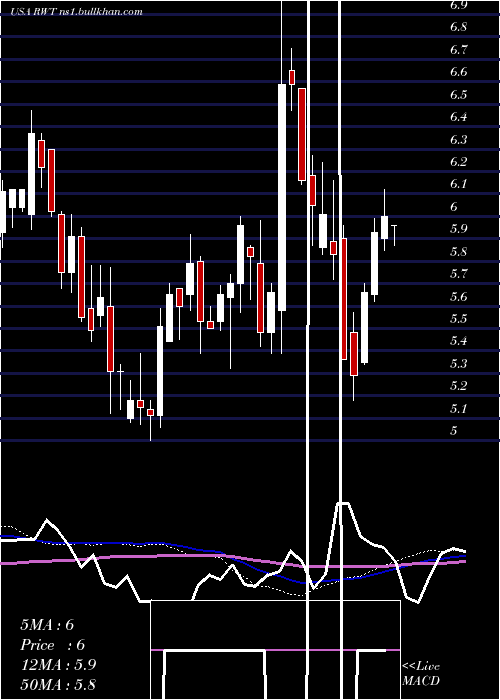Image resolution: width=500 pixels, height=700 pixels.
Task: Select the last candlestick near 5.9
Action: (x=394, y=235)
